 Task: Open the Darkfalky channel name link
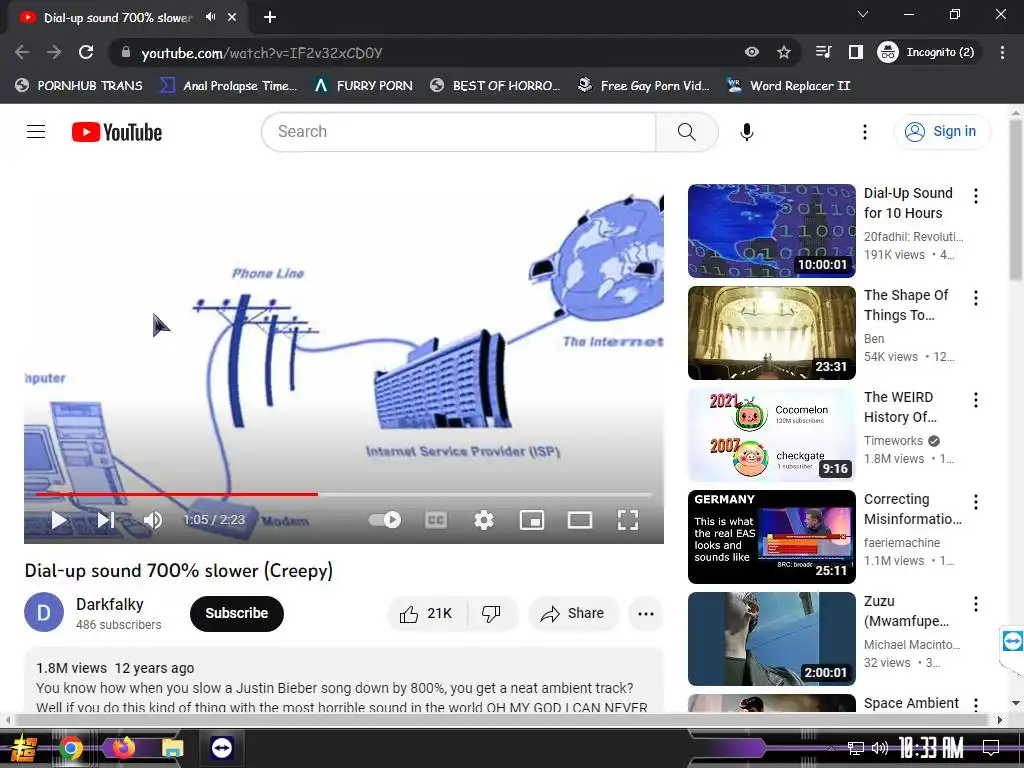point(110,604)
